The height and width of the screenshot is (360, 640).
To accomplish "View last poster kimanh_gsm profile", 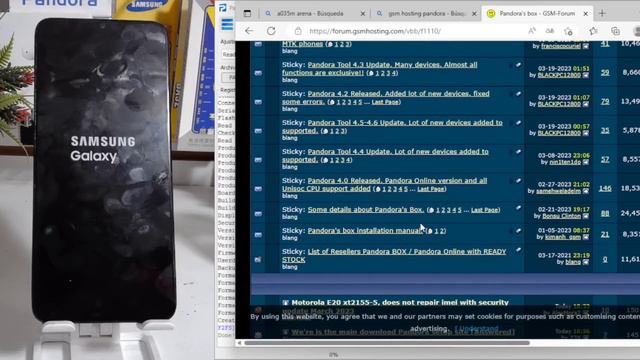I will tap(562, 237).
